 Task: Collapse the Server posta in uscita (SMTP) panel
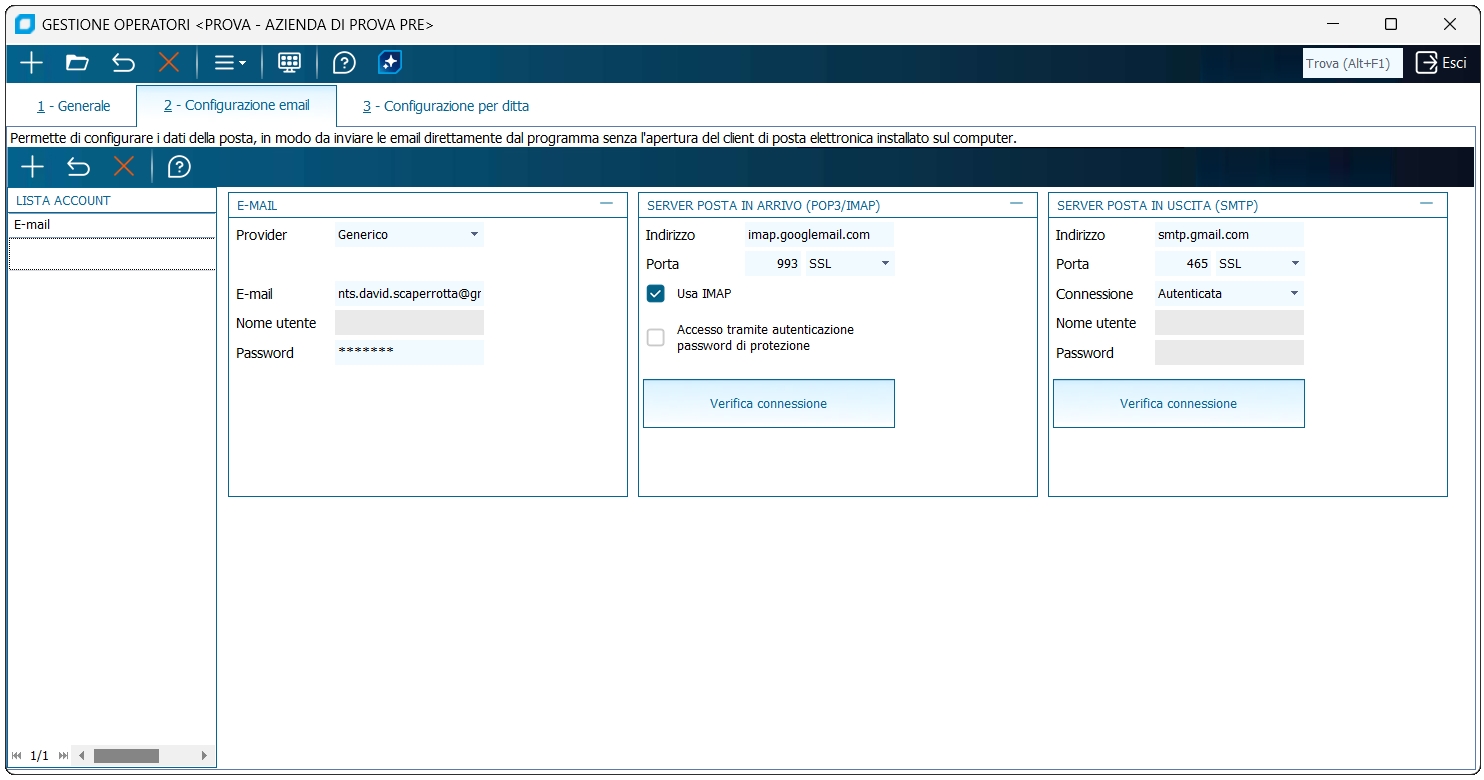pos(1426,203)
